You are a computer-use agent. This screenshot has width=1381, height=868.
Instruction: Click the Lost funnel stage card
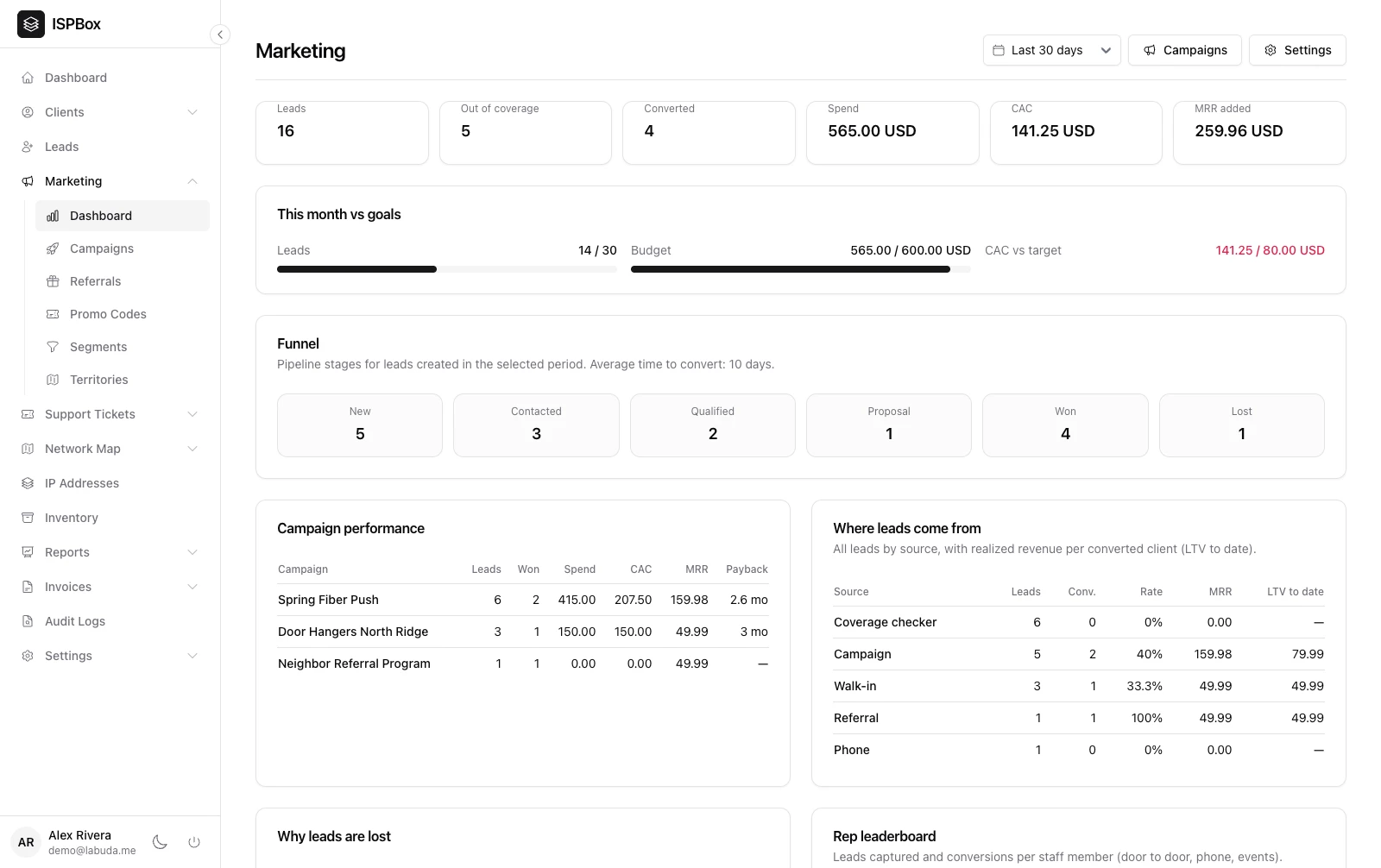(1242, 425)
